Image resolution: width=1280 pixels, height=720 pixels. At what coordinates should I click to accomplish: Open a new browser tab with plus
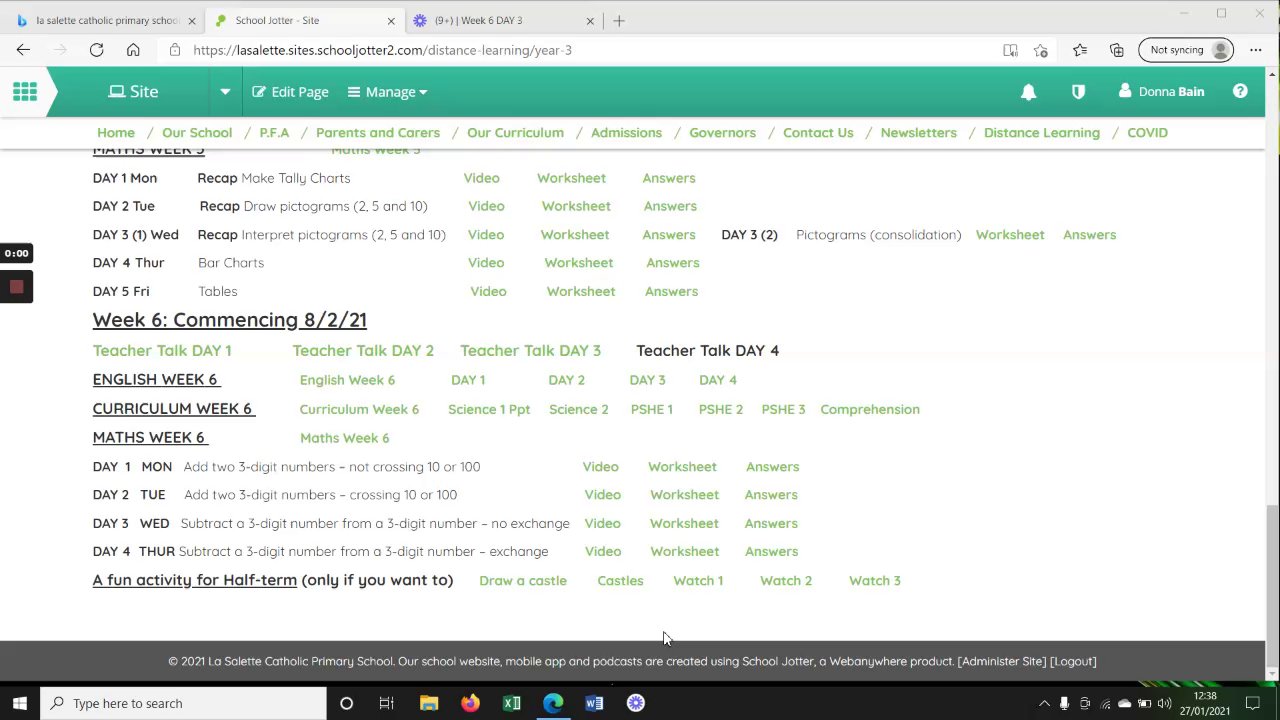tap(619, 20)
